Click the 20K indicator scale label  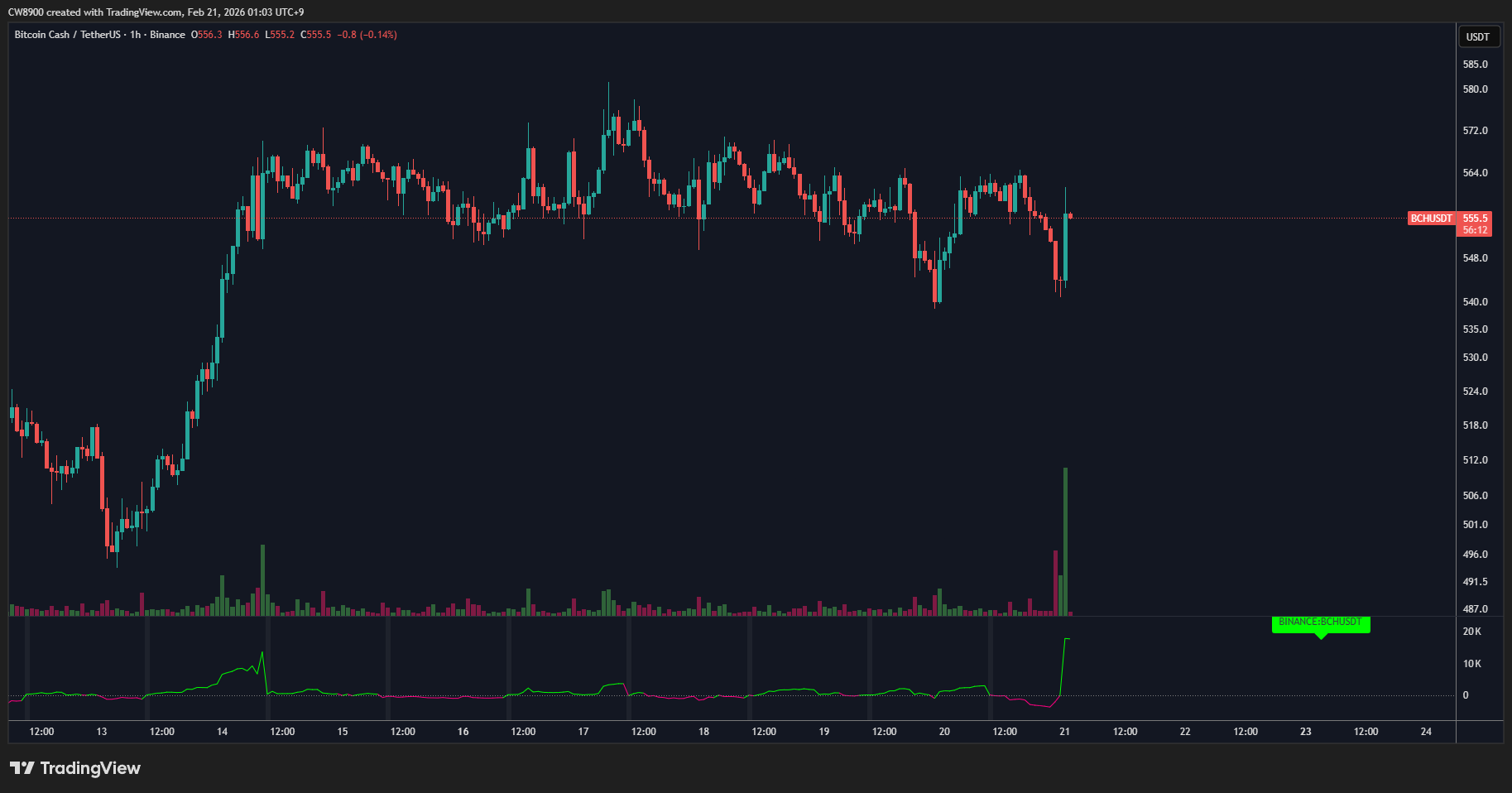pyautogui.click(x=1471, y=632)
